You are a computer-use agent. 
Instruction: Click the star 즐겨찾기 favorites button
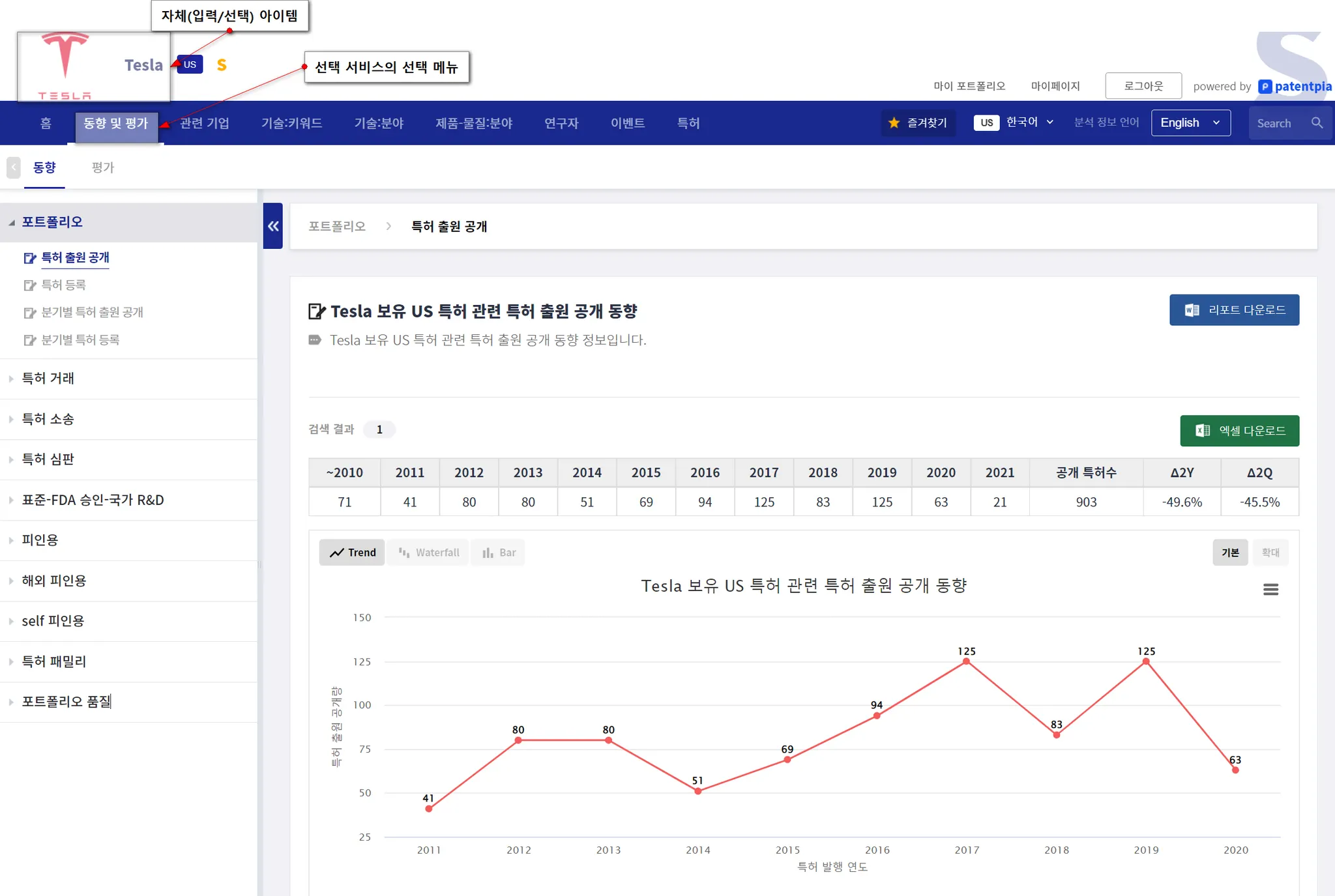tap(918, 123)
